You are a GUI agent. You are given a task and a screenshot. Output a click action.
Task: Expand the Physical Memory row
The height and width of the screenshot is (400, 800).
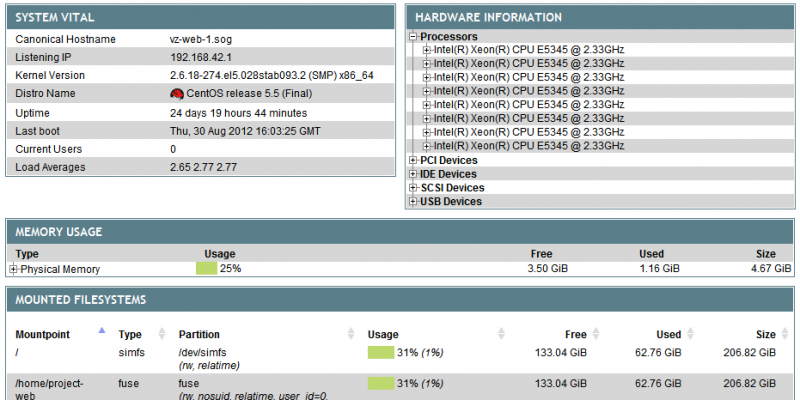pyautogui.click(x=14, y=269)
